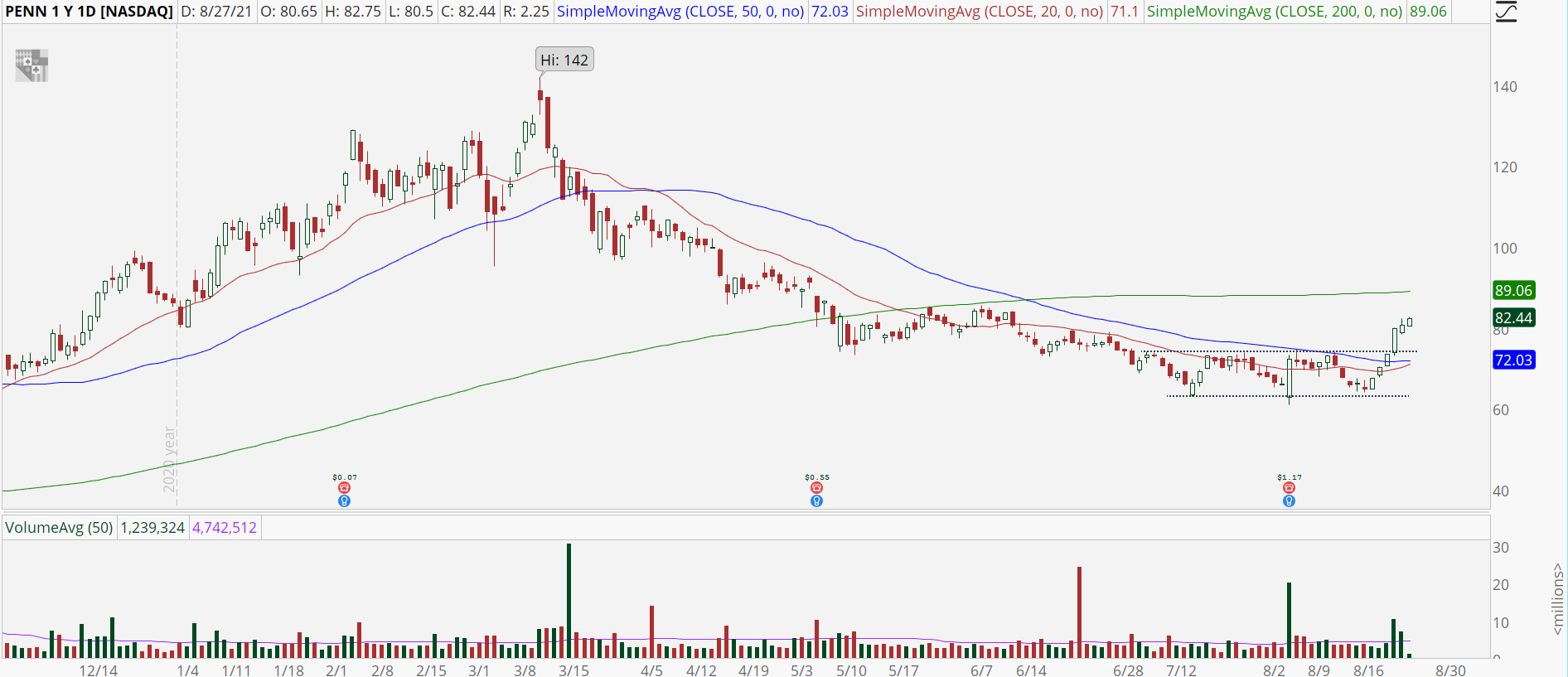Click the VolumeAvg (50) study label

point(59,528)
